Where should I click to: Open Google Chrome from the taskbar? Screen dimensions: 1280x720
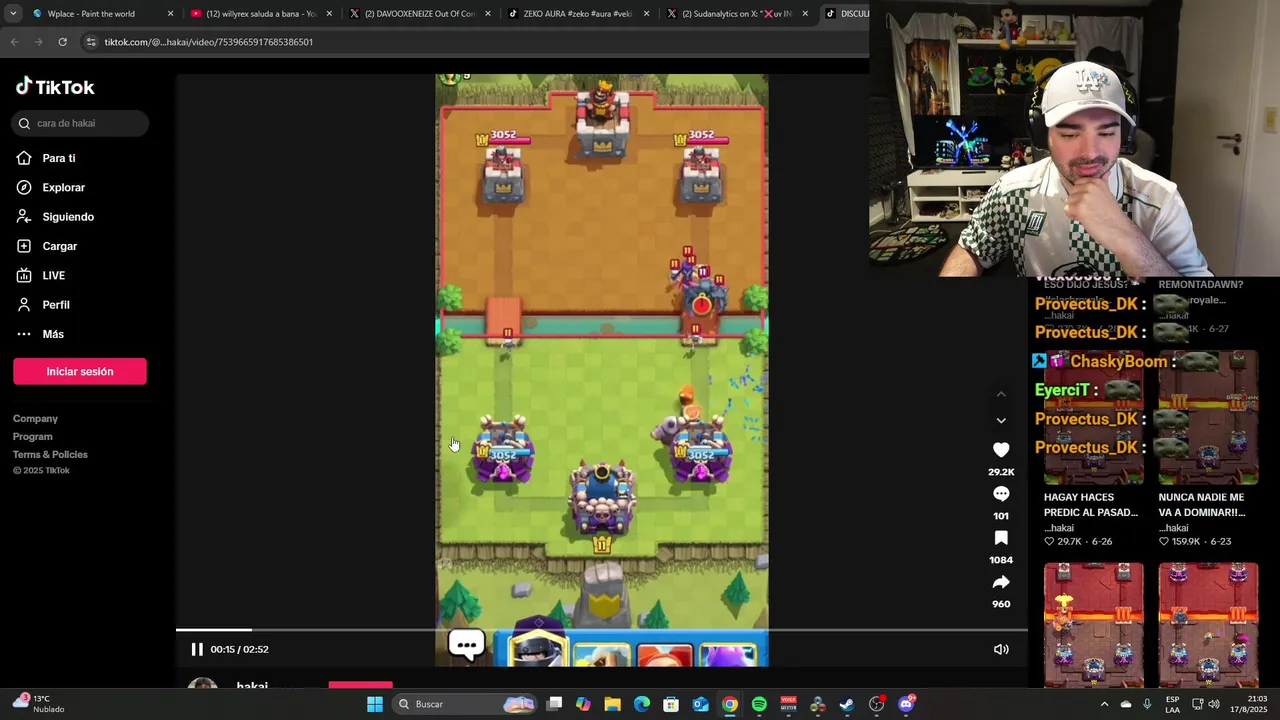click(730, 704)
